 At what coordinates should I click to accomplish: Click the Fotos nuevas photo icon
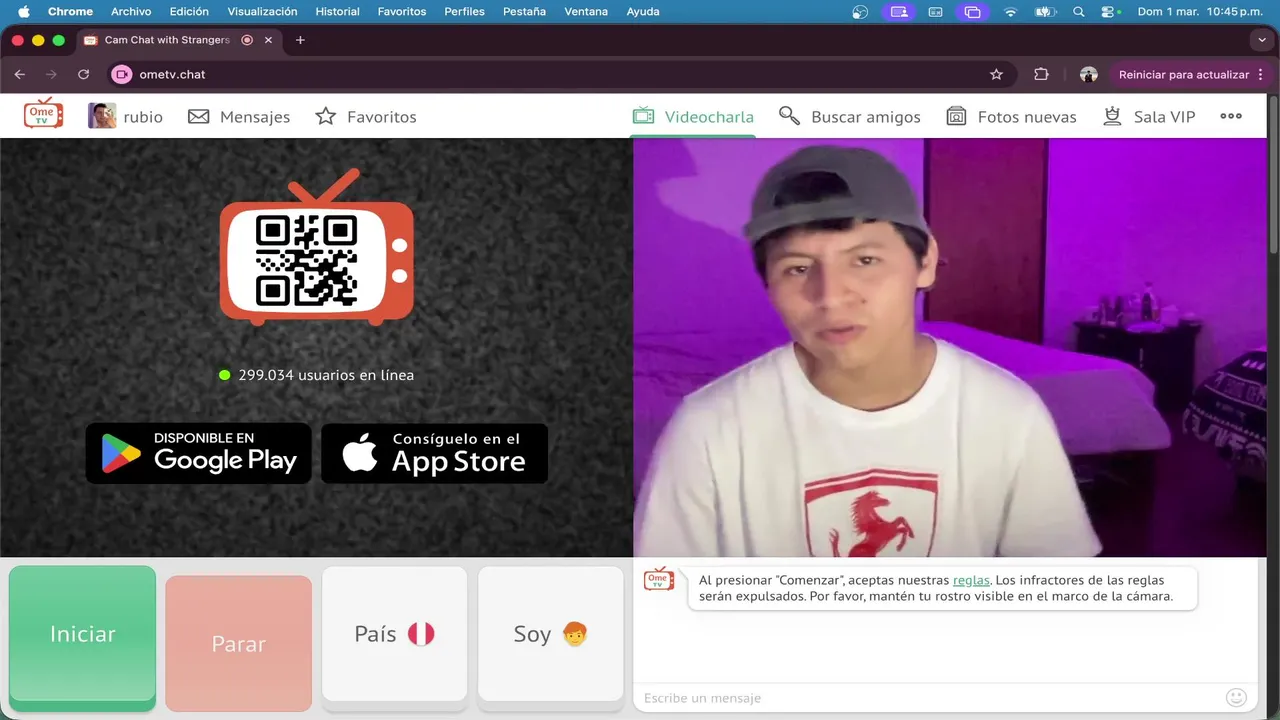[957, 117]
